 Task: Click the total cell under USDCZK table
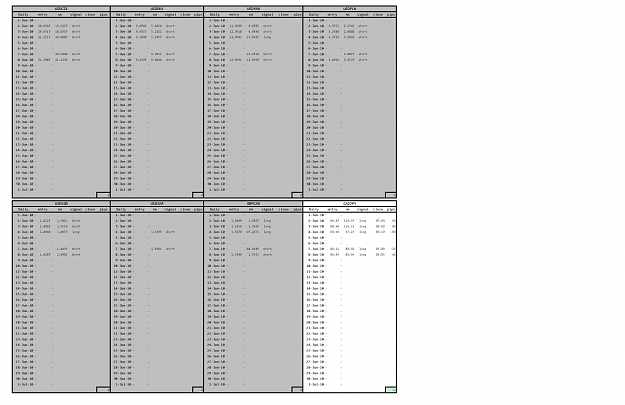[x=103, y=195]
